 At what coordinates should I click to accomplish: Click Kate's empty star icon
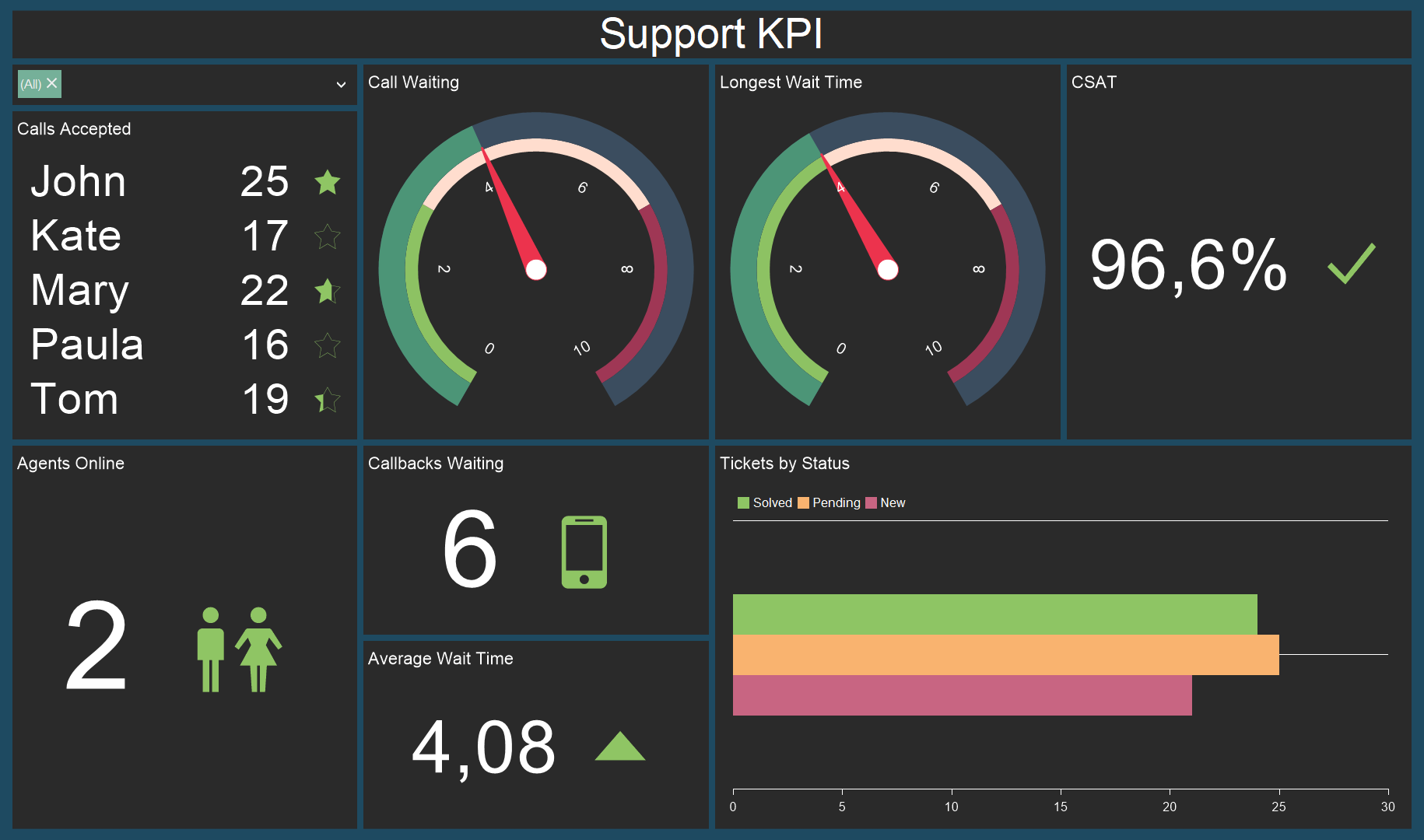[328, 236]
